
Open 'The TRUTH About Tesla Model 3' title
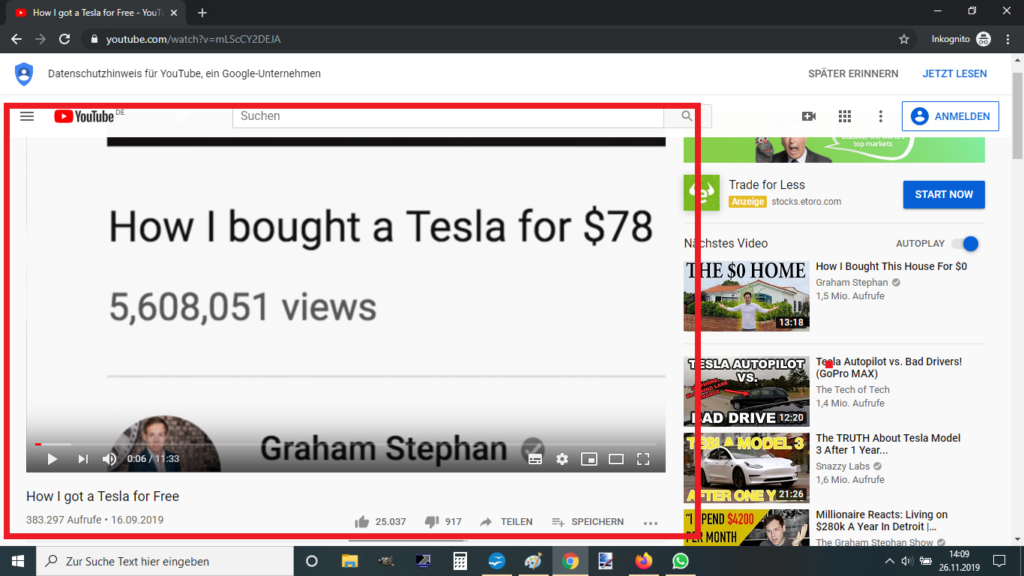888,444
